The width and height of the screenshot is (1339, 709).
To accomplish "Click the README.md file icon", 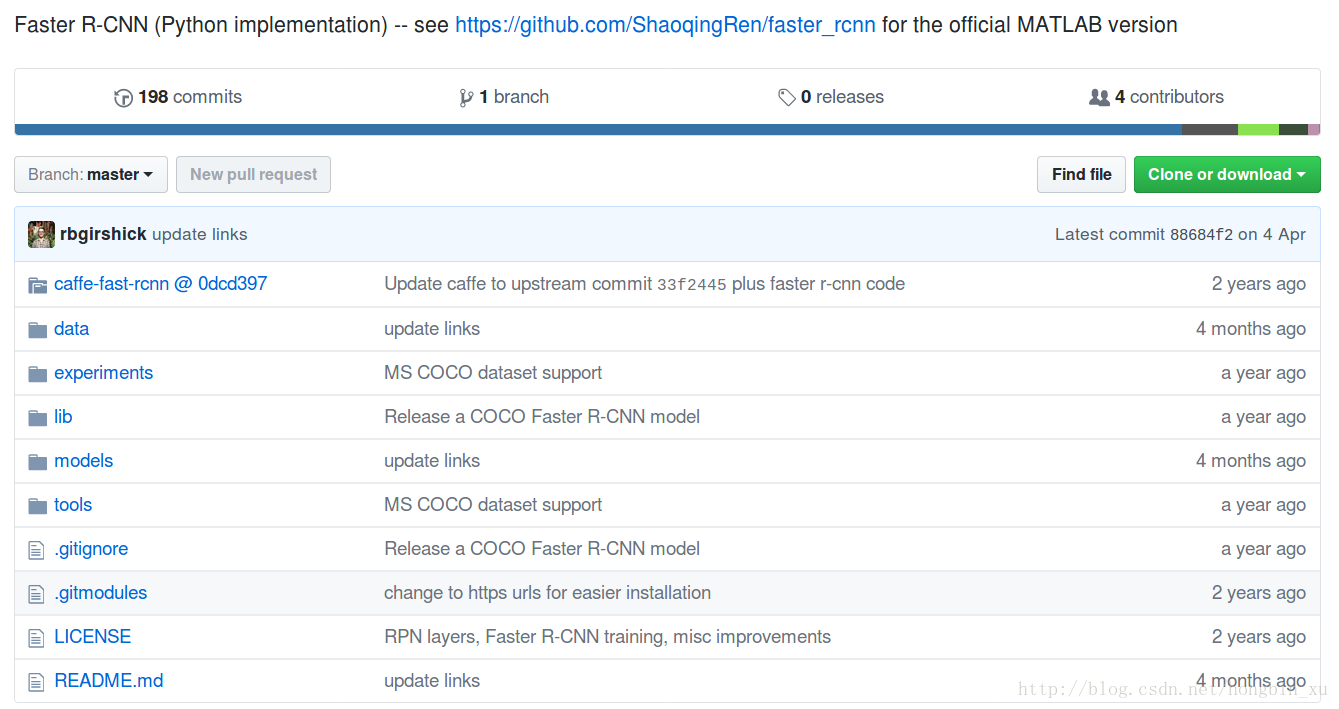I will (37, 681).
